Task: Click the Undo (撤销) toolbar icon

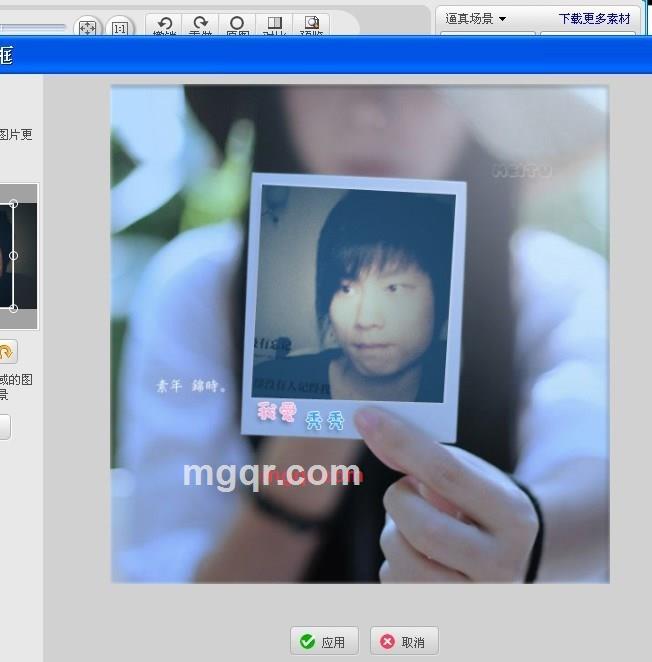Action: 164,25
